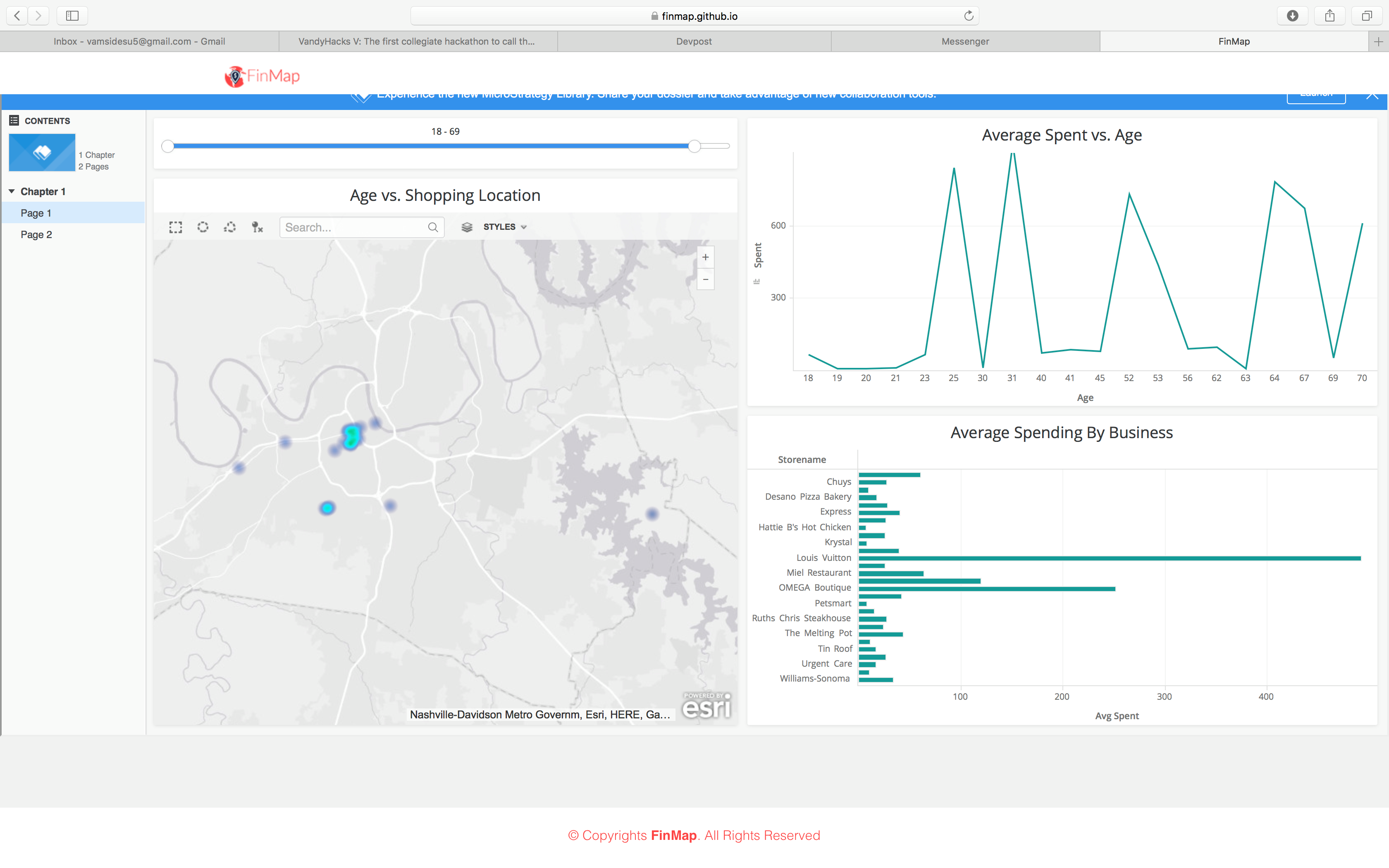1389x868 pixels.
Task: Select the lasso selection map tool
Action: 230,227
